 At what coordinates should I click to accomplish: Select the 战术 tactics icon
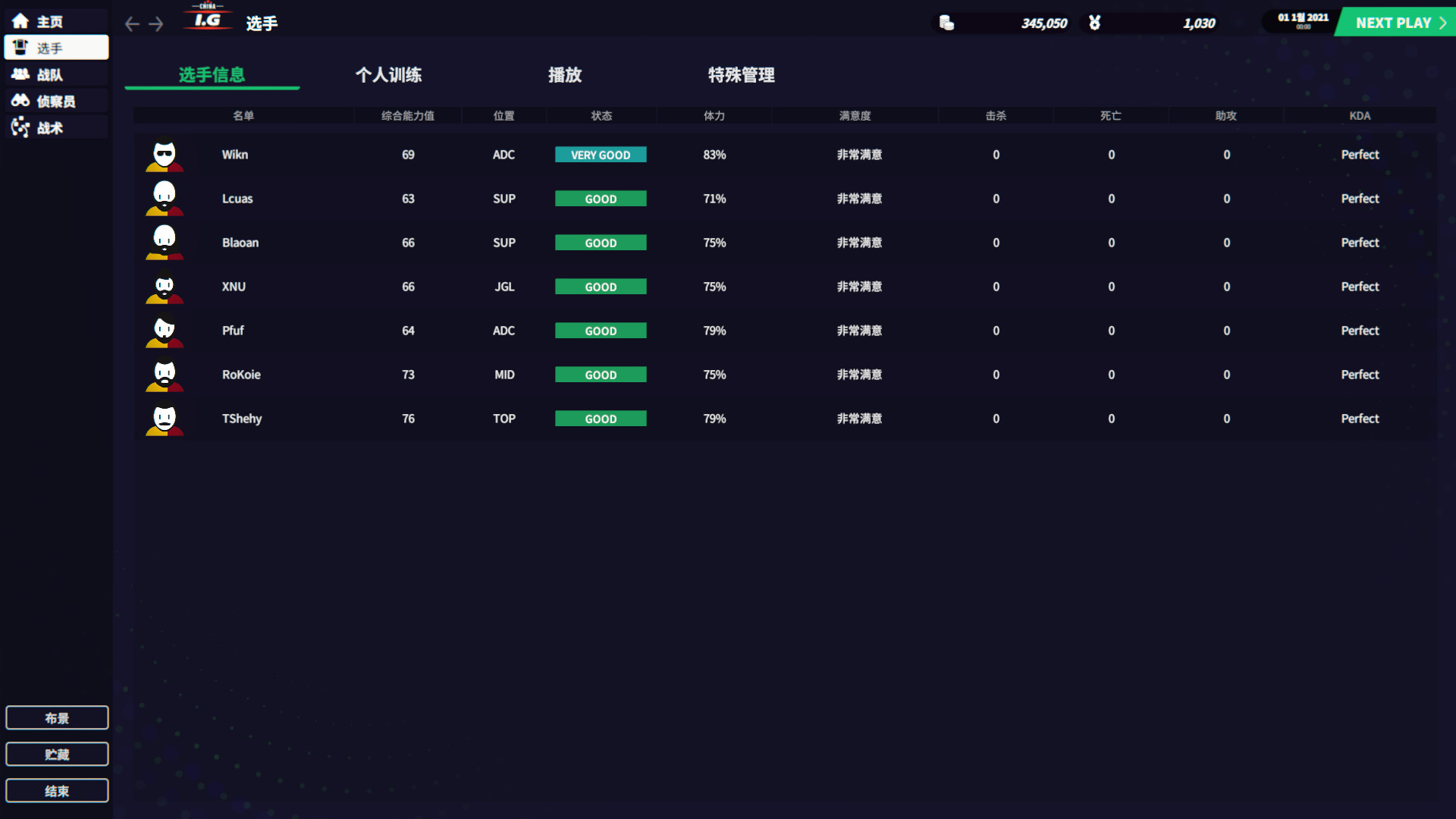20,127
